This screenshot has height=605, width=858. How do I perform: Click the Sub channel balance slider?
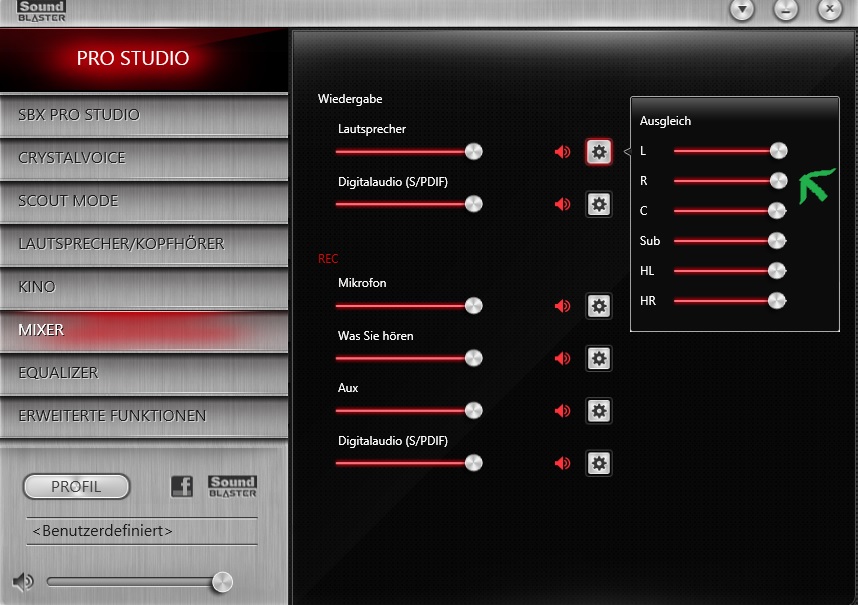730,241
